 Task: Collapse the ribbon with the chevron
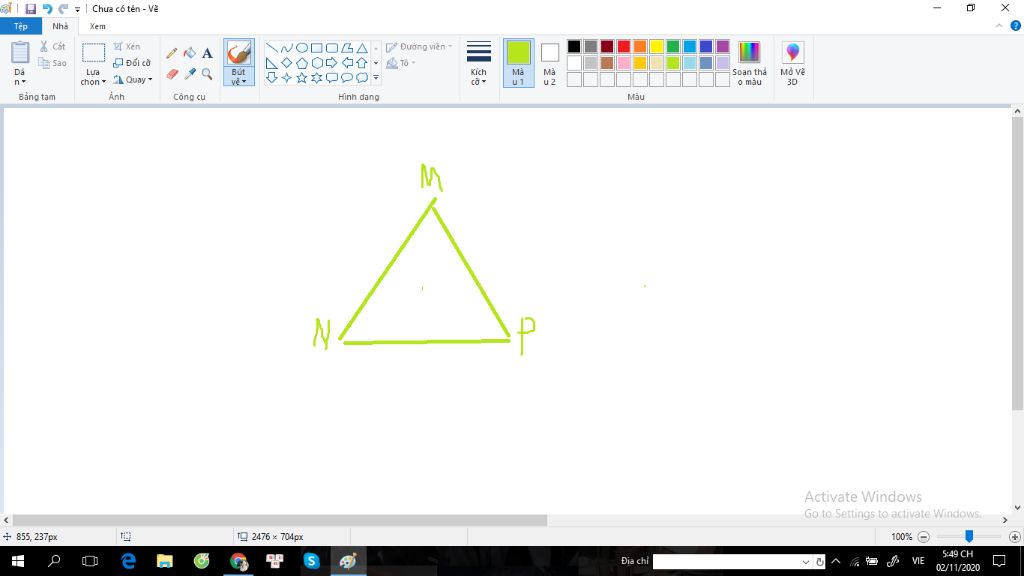pyautogui.click(x=999, y=26)
